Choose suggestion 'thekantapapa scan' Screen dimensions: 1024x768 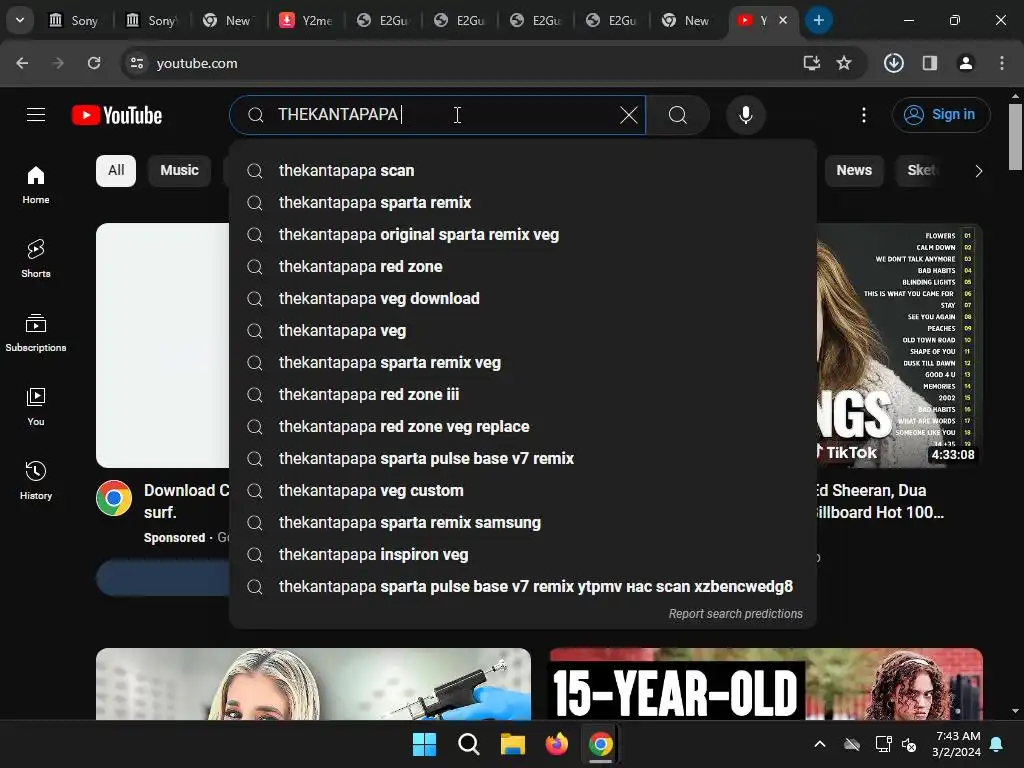(x=522, y=170)
